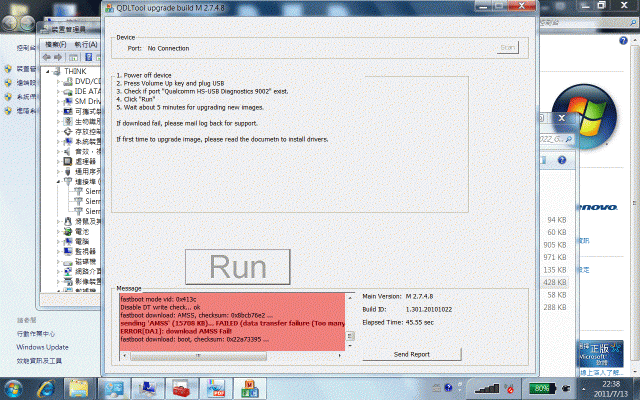The width and height of the screenshot is (640, 400).
Task: Click the "fastboot mode vid: 0x413c" log line
Action: (x=158, y=299)
